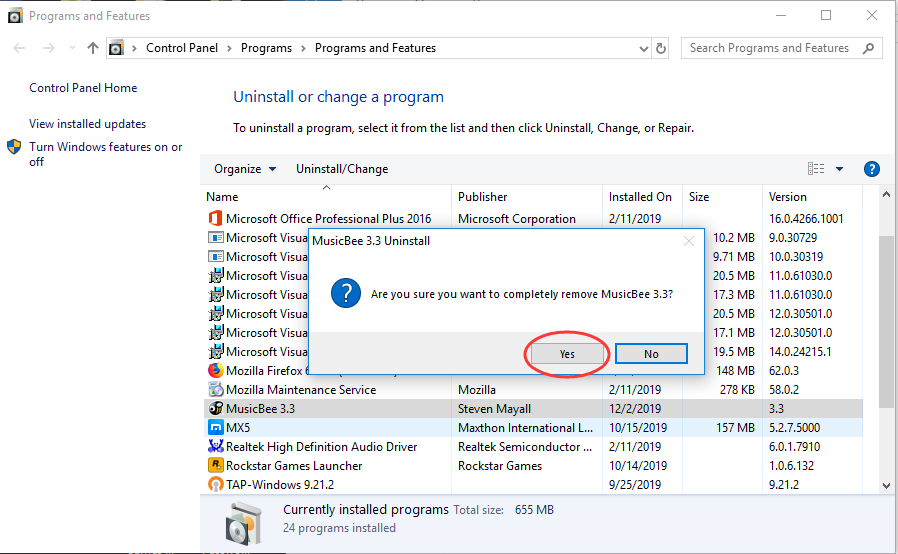Click the Search Programs and Features field
This screenshot has width=898, height=554.
(781, 48)
